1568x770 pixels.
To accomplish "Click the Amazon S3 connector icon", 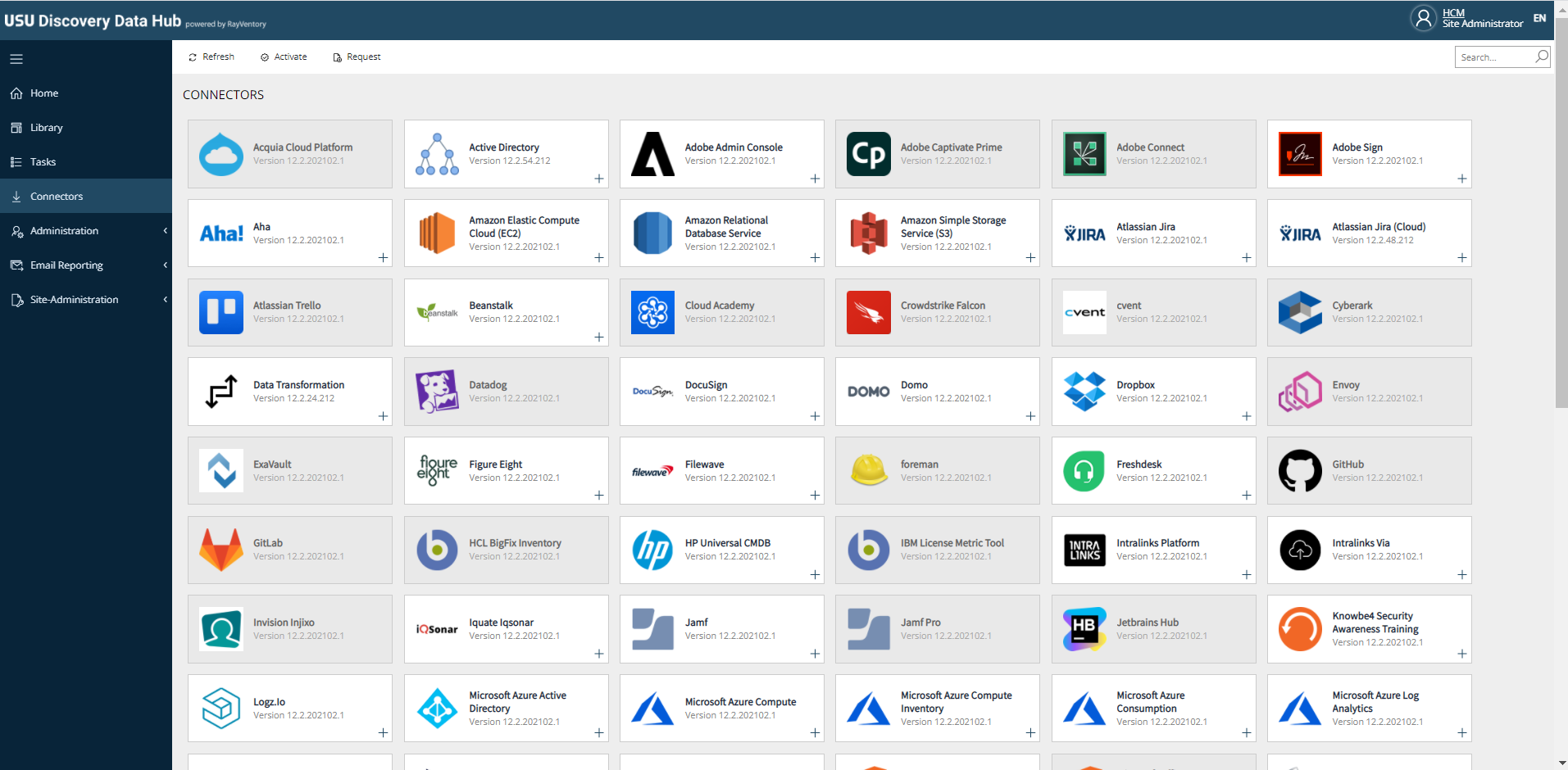I will point(869,233).
